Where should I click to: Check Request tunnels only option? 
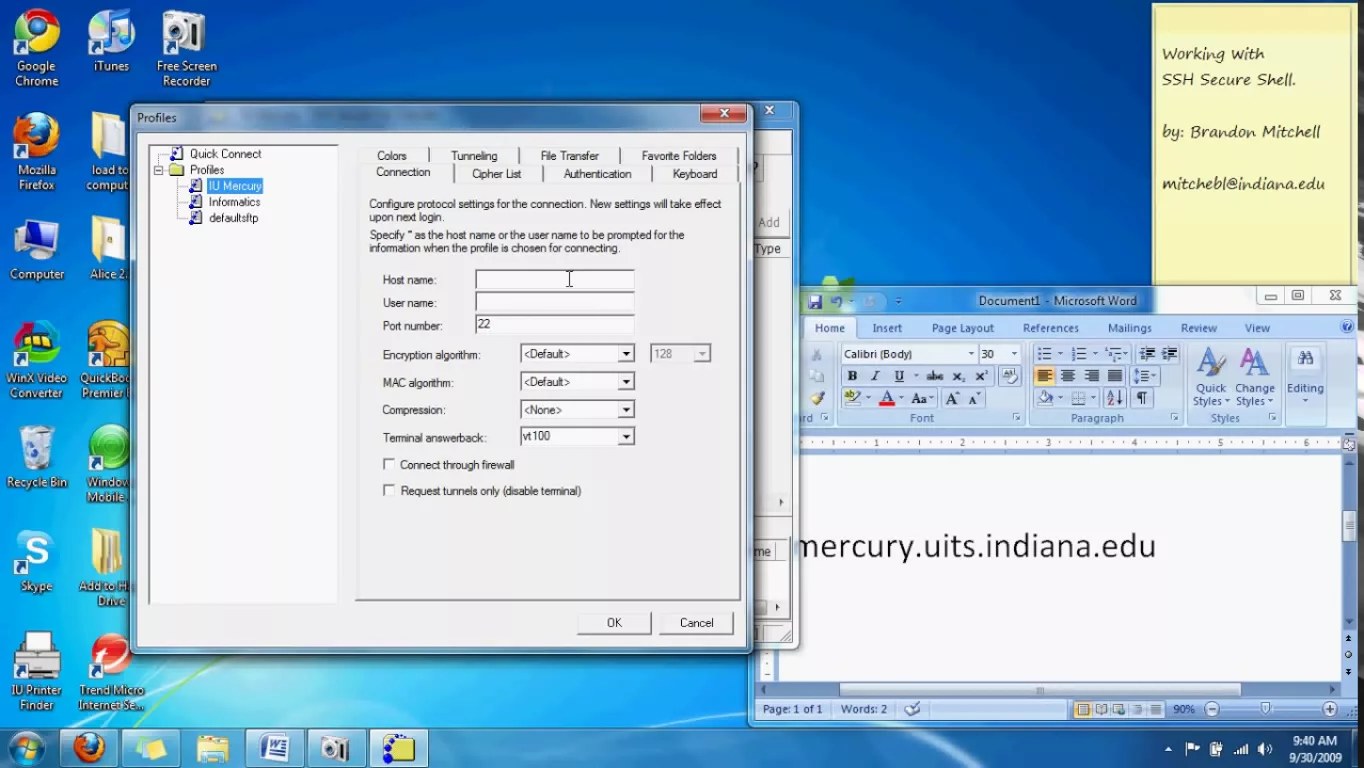click(x=389, y=490)
